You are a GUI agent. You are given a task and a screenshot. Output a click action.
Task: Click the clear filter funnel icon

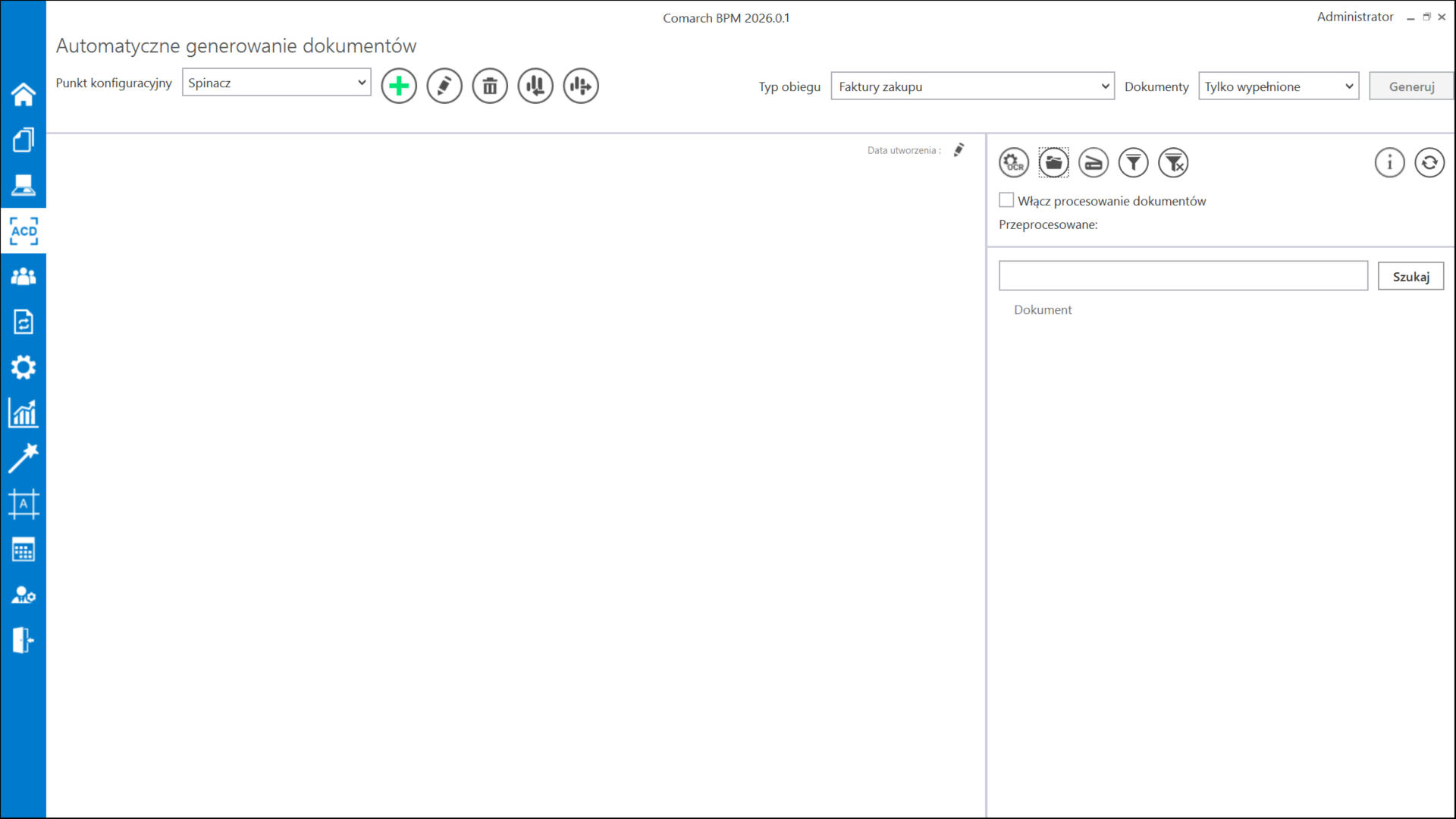pyautogui.click(x=1174, y=162)
